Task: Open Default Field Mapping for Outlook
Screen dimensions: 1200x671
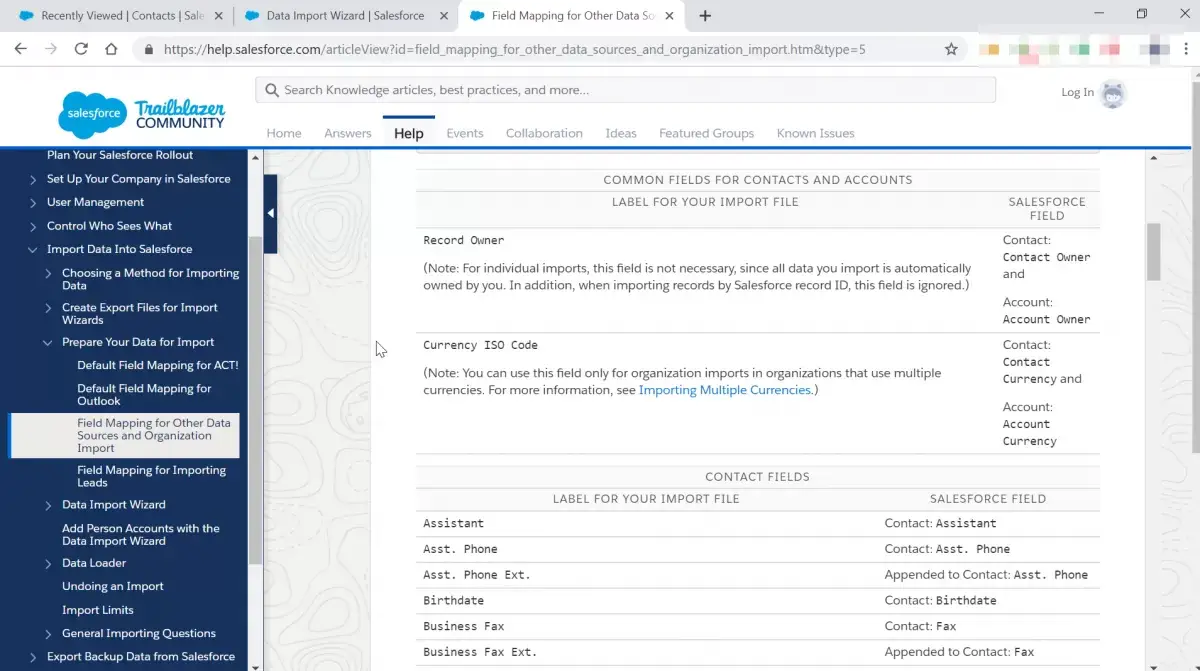Action: point(144,395)
